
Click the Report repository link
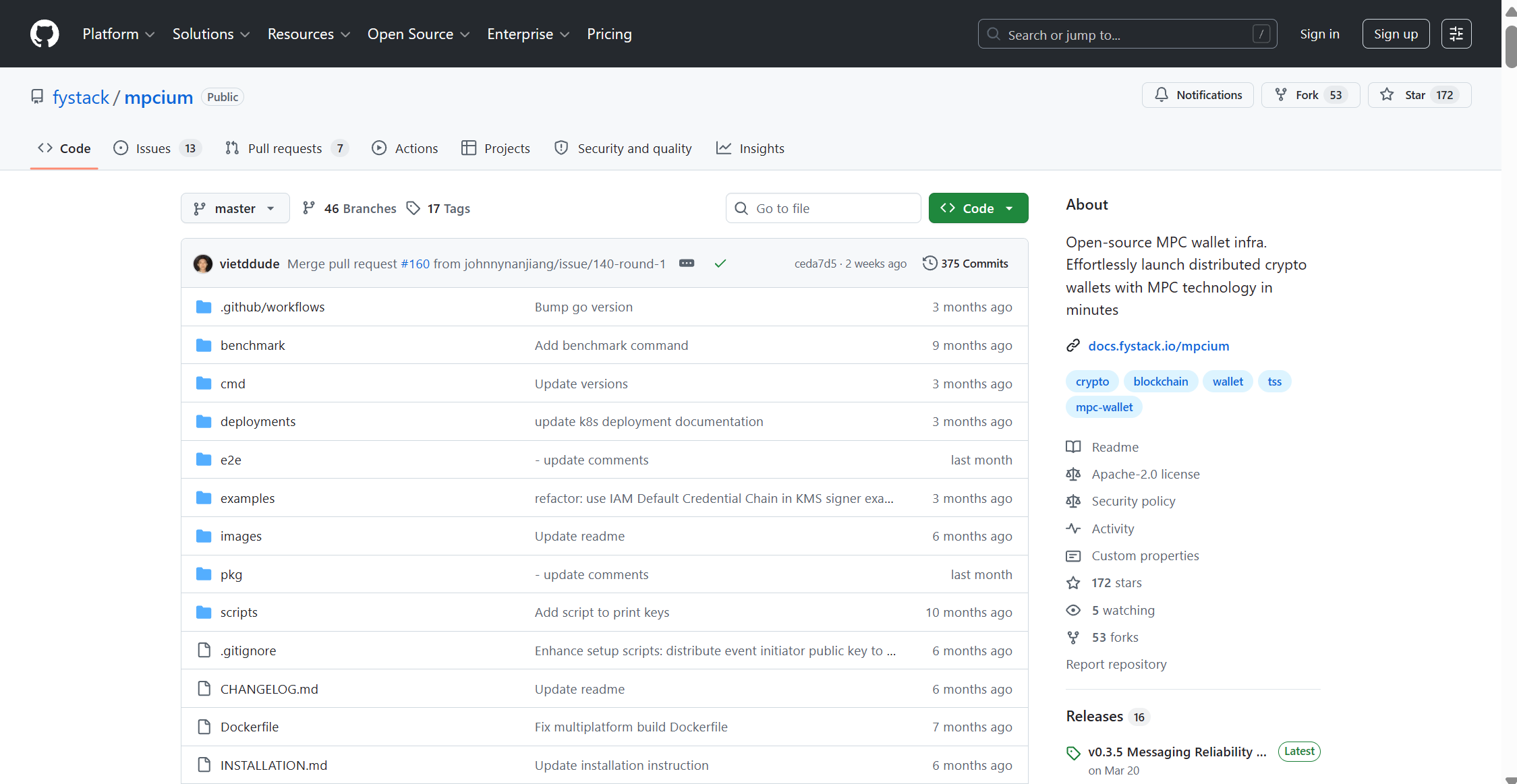pos(1116,665)
